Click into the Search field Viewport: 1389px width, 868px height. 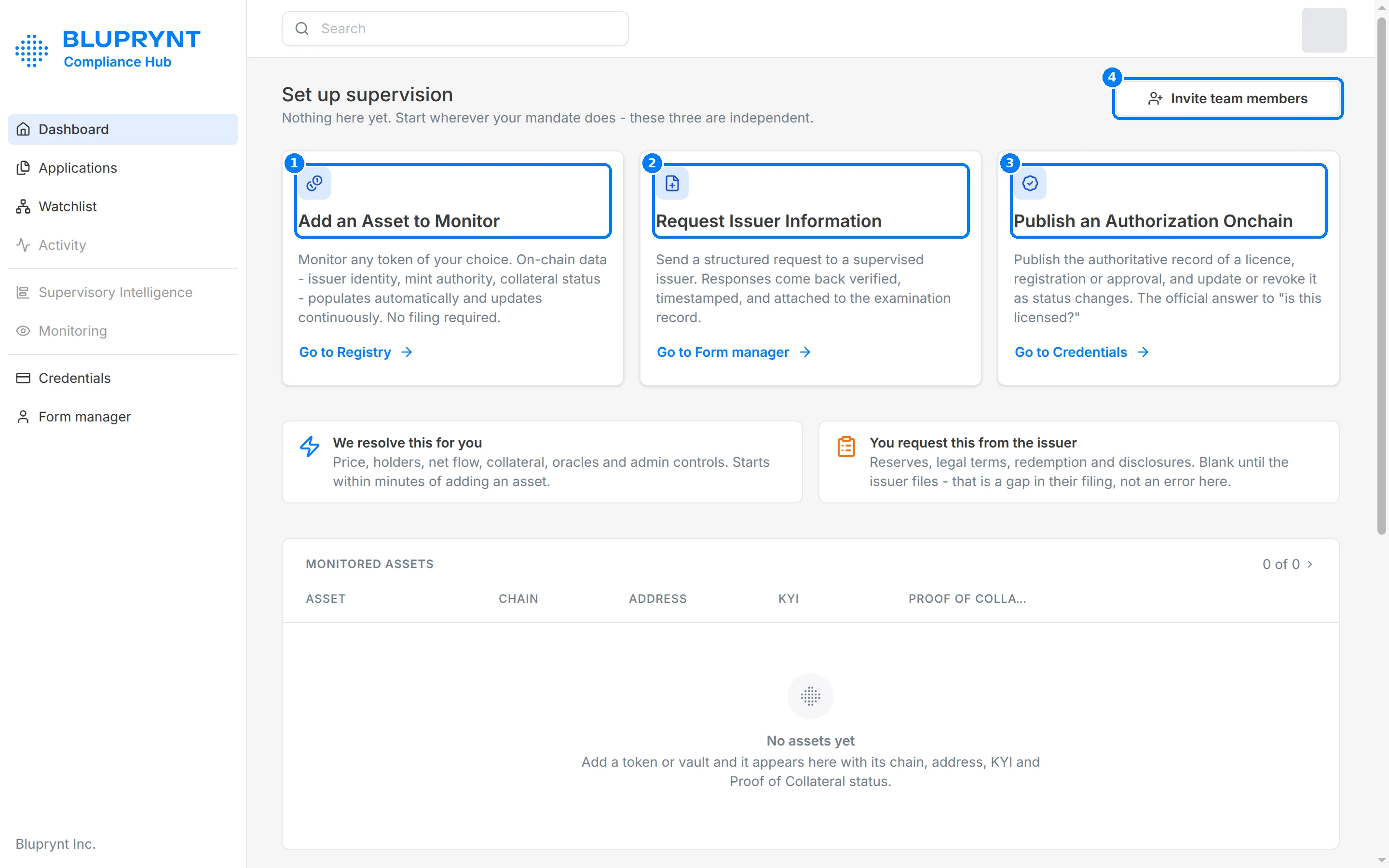tap(455, 28)
